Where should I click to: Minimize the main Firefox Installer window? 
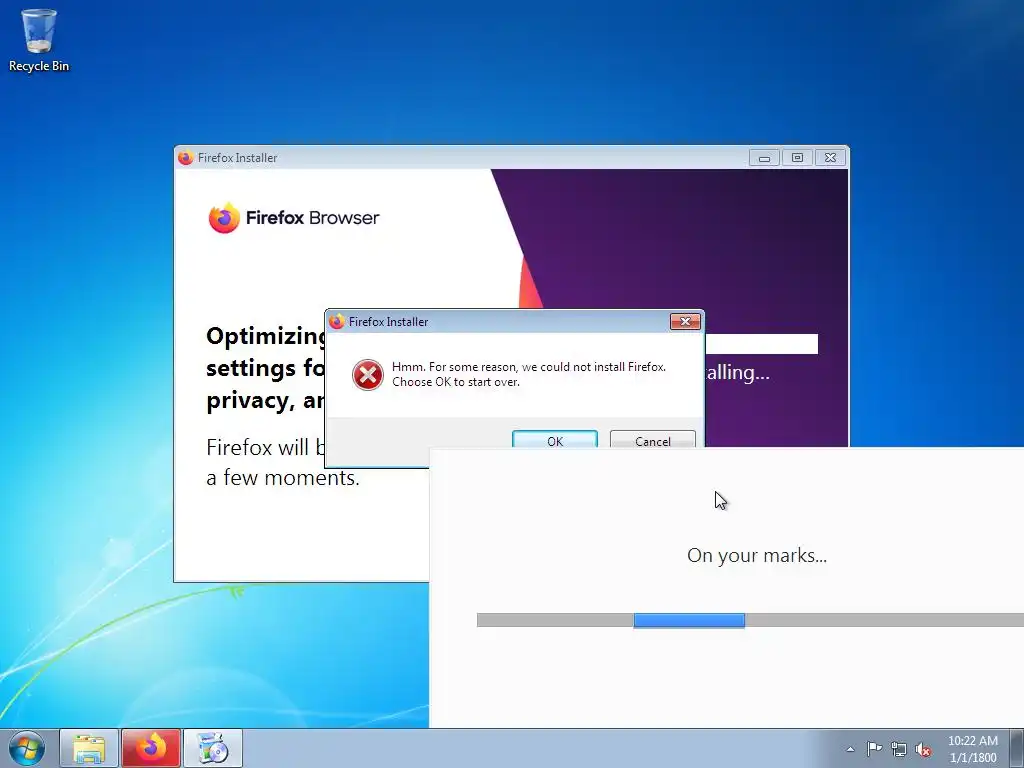tap(764, 157)
